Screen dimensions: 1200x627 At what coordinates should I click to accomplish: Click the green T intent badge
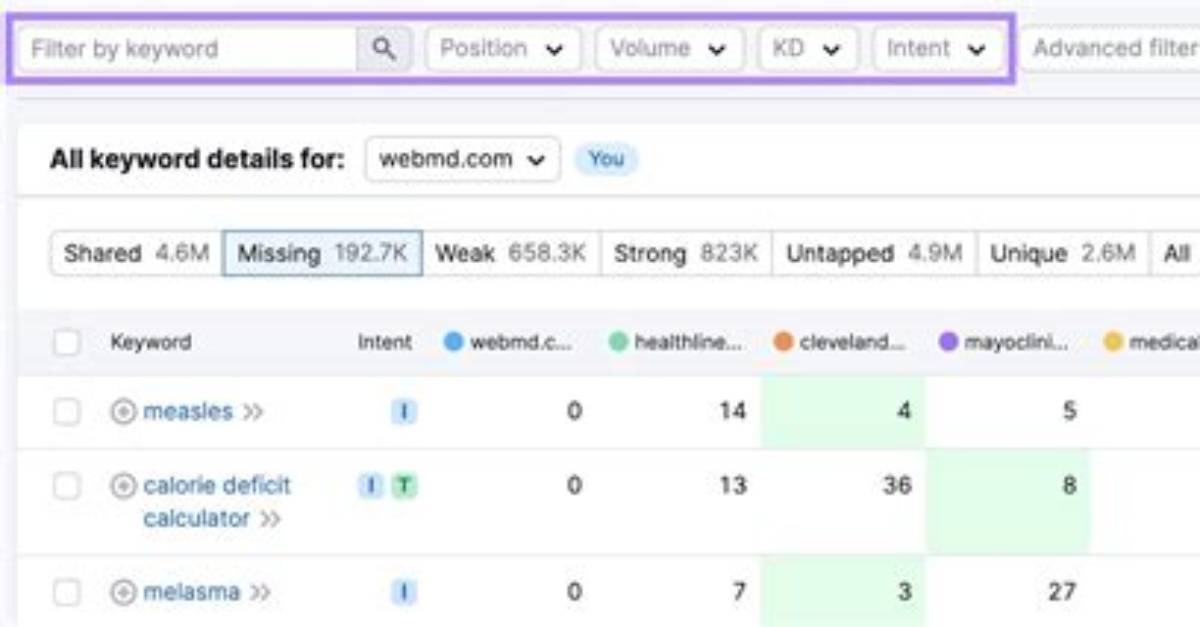(404, 486)
